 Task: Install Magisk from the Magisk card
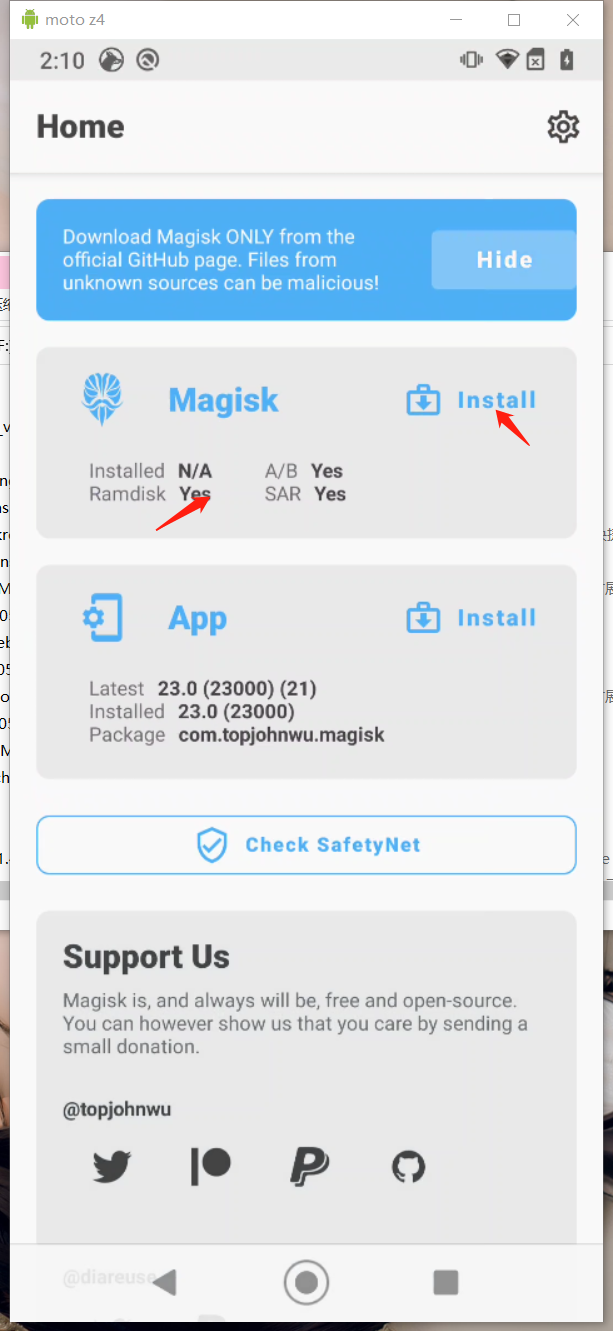(x=471, y=400)
